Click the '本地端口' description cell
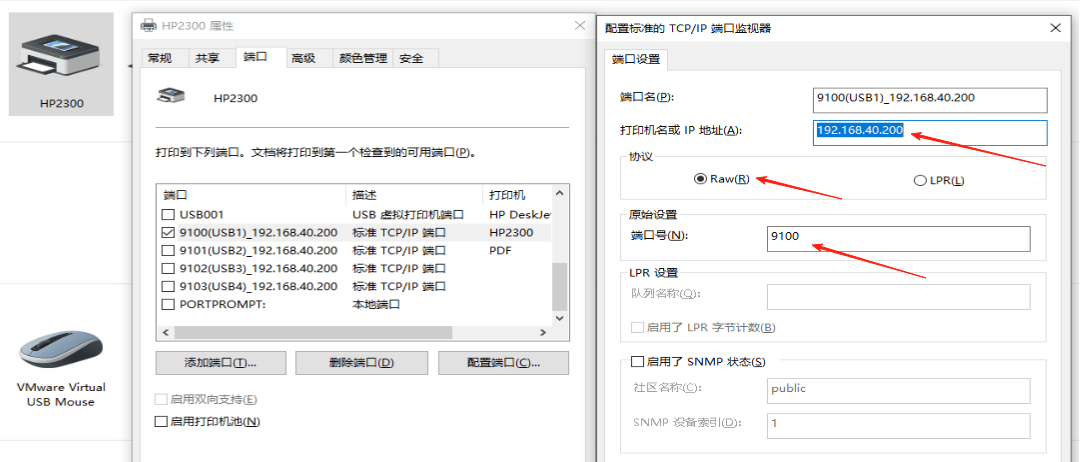The image size is (1080, 462). [x=376, y=304]
